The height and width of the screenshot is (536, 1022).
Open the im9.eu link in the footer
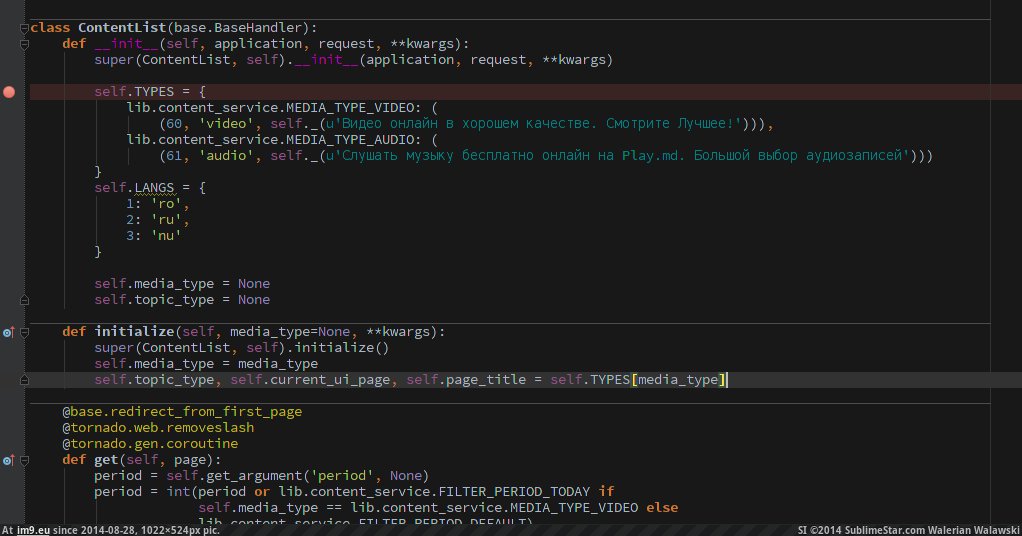click(35, 530)
